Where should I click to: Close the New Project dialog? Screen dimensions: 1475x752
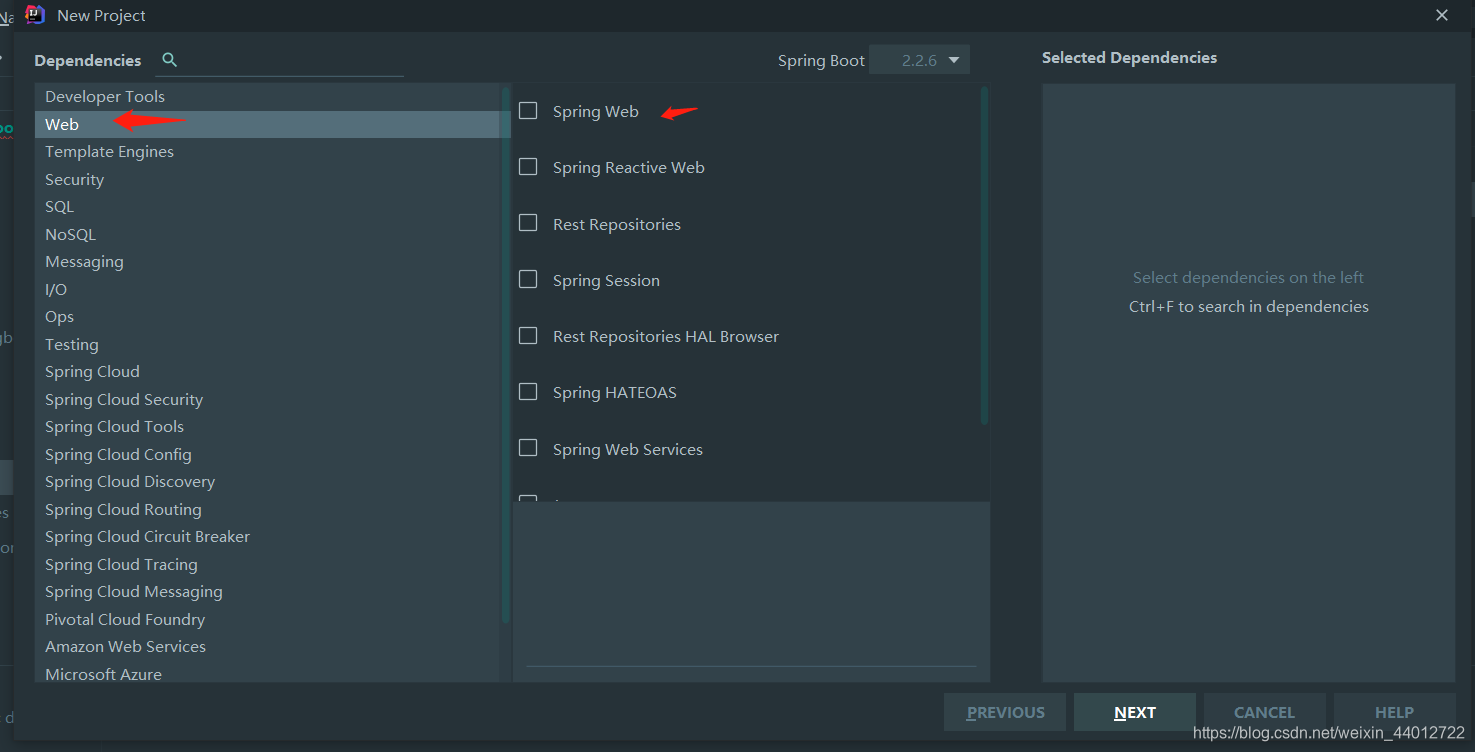1442,15
